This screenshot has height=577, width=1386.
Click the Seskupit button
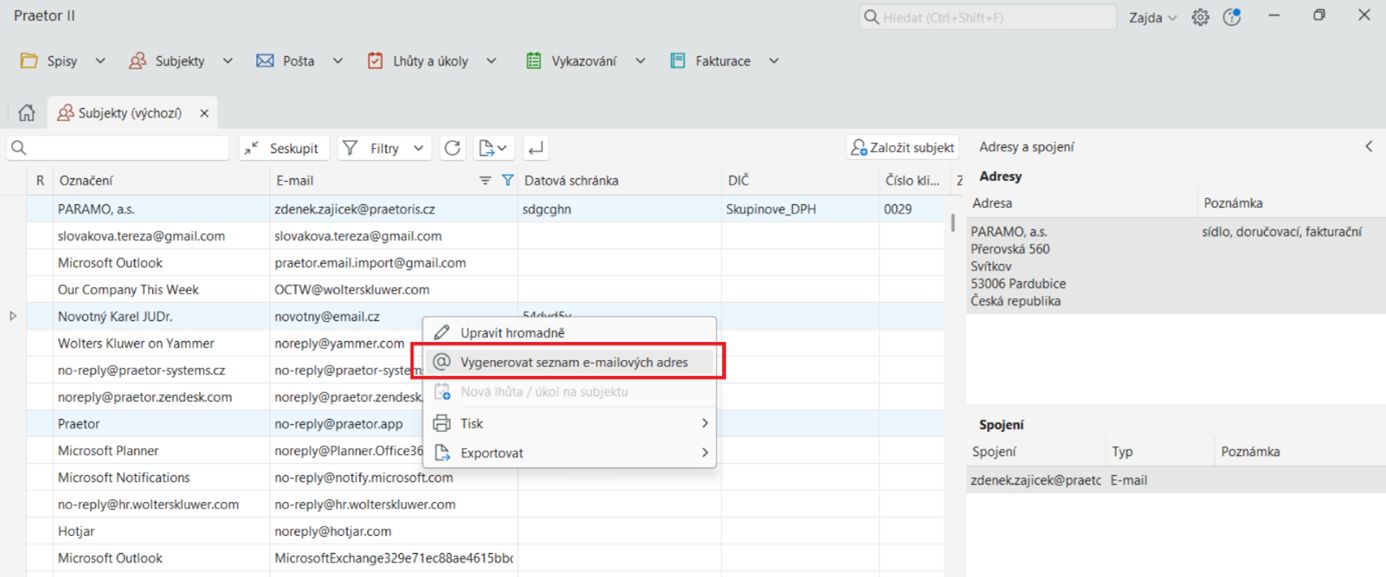[283, 148]
